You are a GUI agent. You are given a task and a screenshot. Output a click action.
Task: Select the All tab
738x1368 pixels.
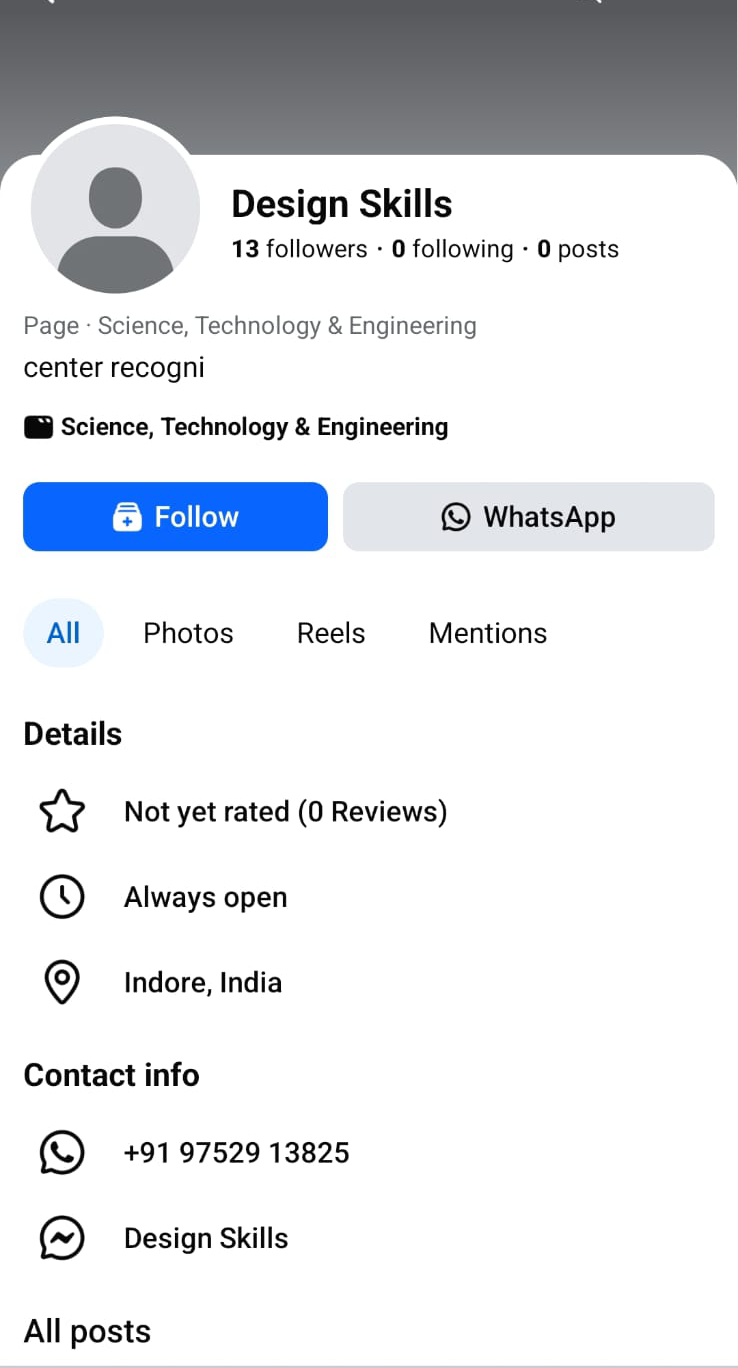(63, 633)
